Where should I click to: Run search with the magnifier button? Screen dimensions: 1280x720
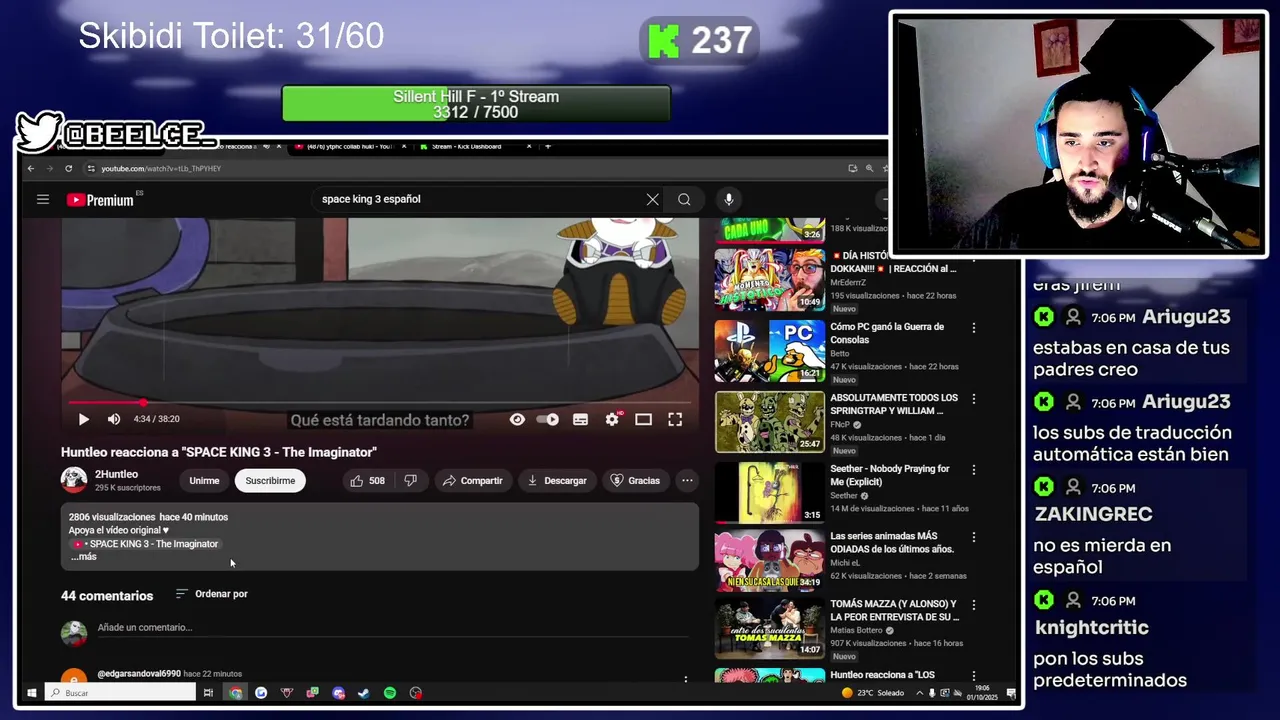pos(684,199)
